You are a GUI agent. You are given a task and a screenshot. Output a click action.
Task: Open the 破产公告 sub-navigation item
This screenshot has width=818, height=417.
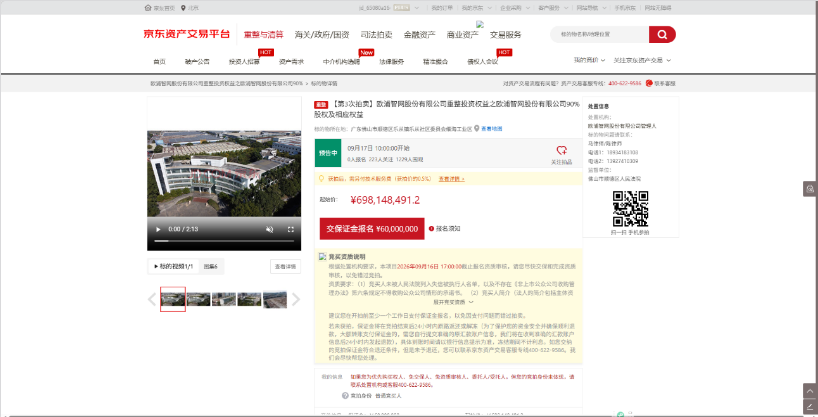tap(197, 62)
